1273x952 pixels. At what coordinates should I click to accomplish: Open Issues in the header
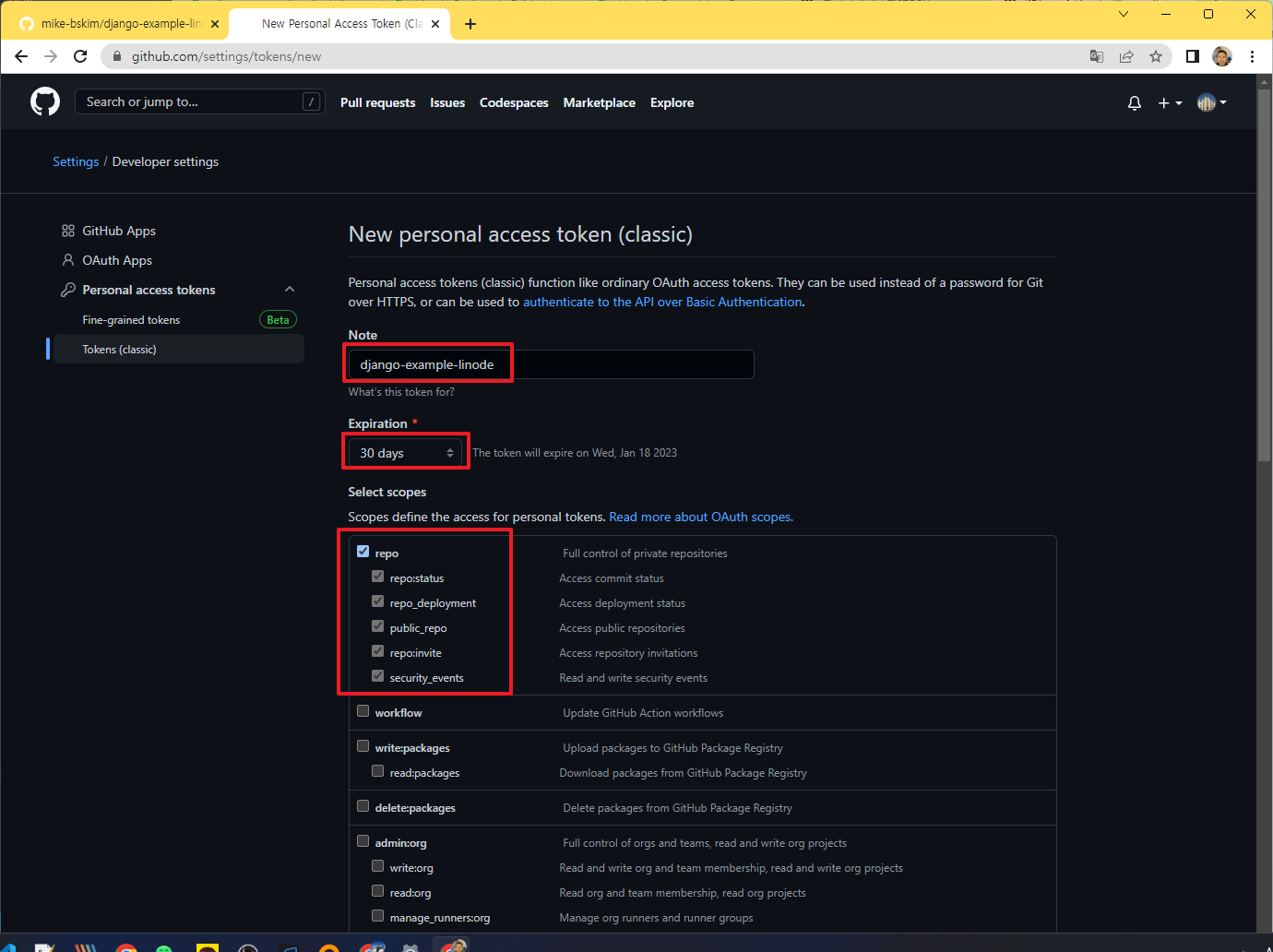447,102
